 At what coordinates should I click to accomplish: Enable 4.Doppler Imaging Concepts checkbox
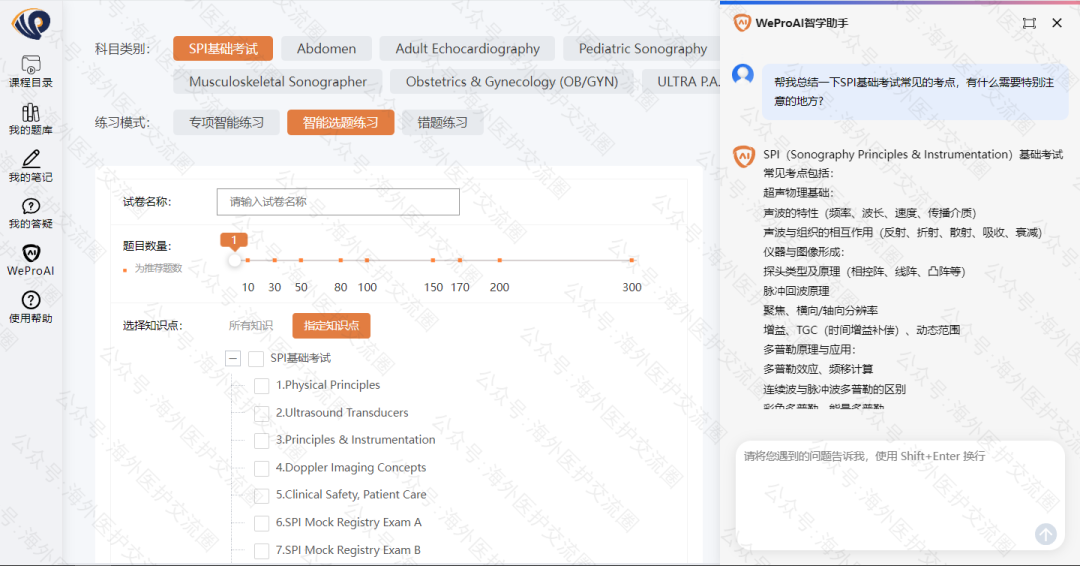262,468
